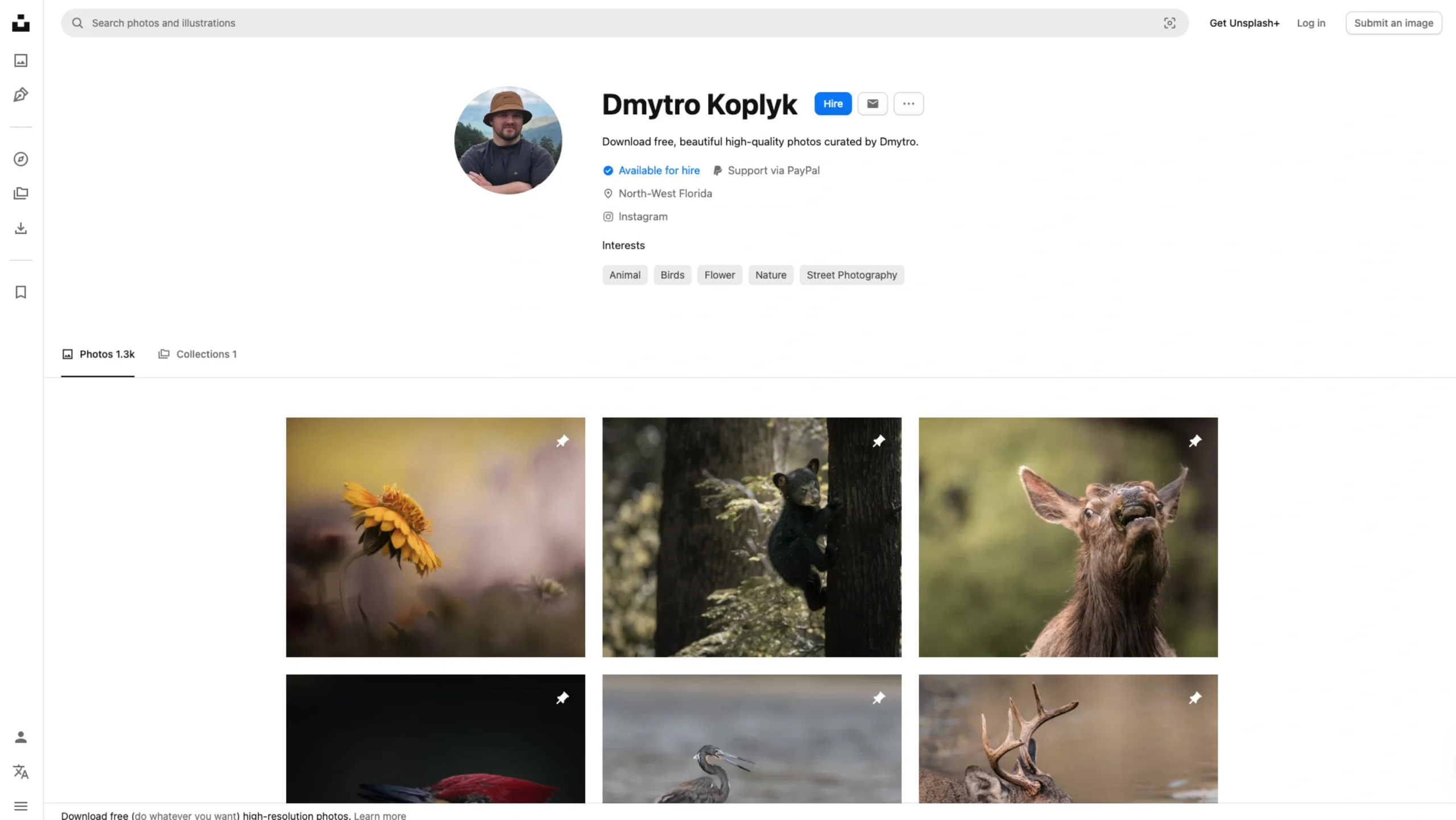Open the Learn more license link
This screenshot has height=820, width=1456.
pos(380,815)
